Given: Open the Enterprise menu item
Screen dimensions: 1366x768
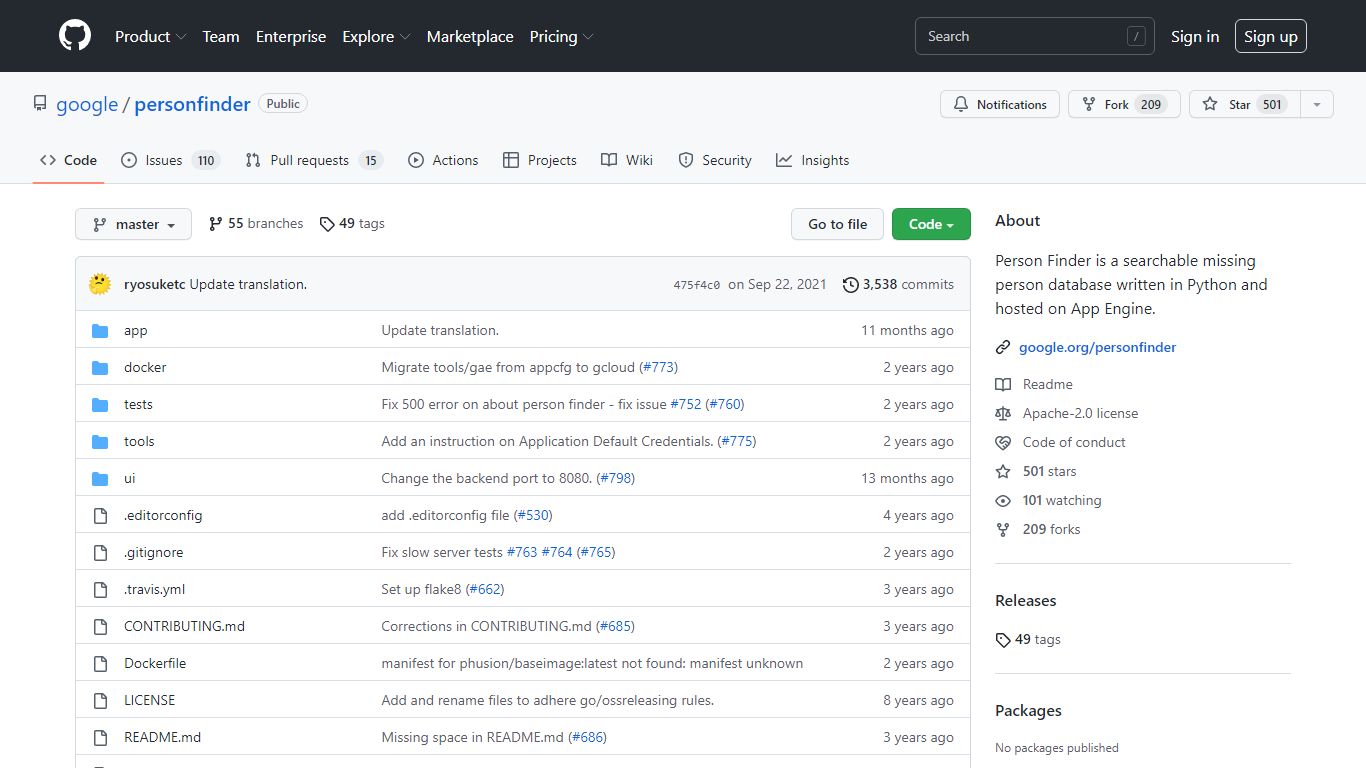Looking at the screenshot, I should point(291,36).
